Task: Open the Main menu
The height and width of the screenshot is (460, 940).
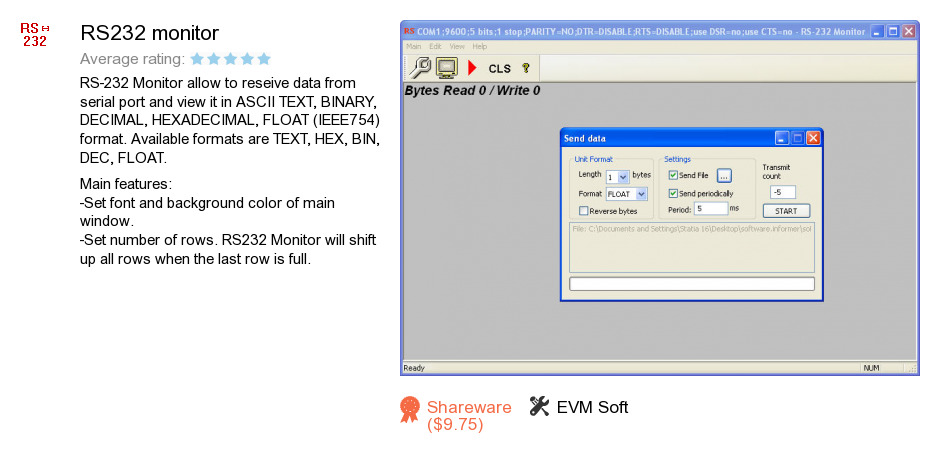Action: pos(414,46)
